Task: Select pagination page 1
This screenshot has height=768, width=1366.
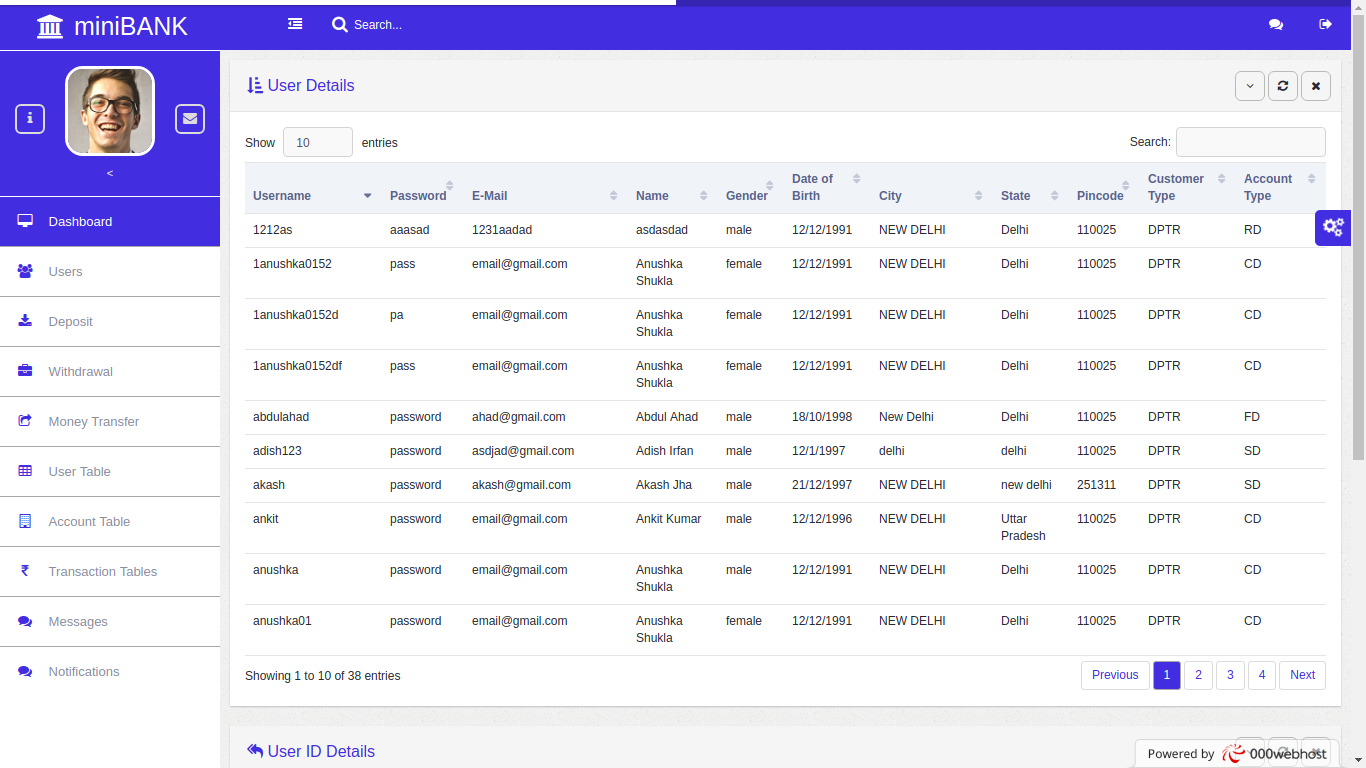Action: pyautogui.click(x=1167, y=675)
